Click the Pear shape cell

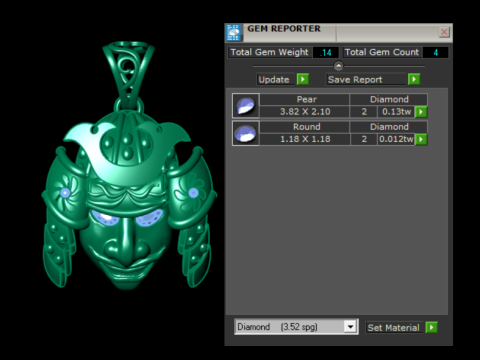[x=305, y=99]
